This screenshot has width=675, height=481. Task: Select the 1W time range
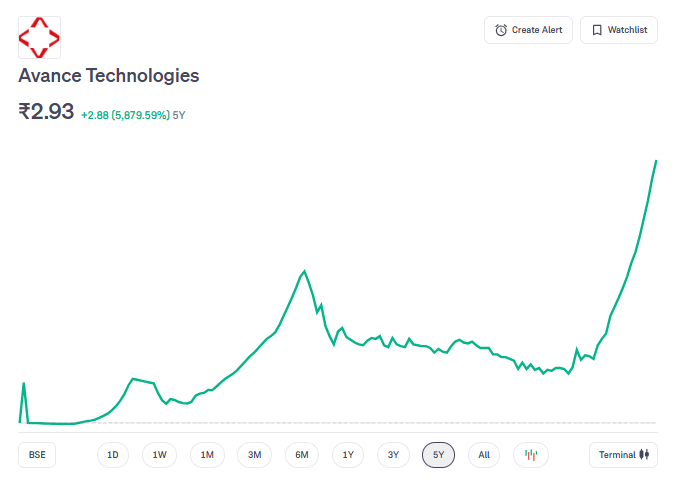(x=160, y=455)
